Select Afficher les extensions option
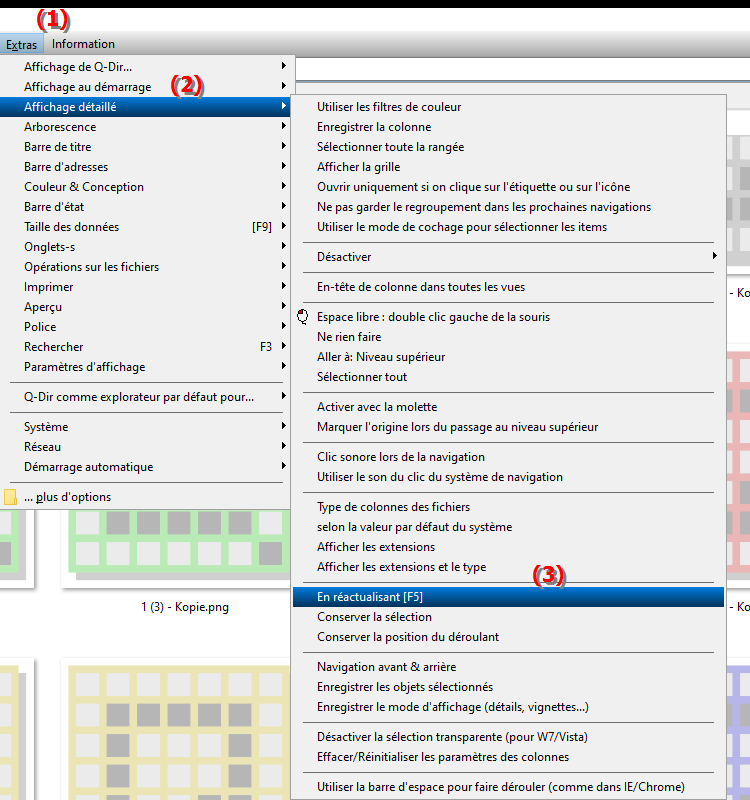 click(508, 546)
